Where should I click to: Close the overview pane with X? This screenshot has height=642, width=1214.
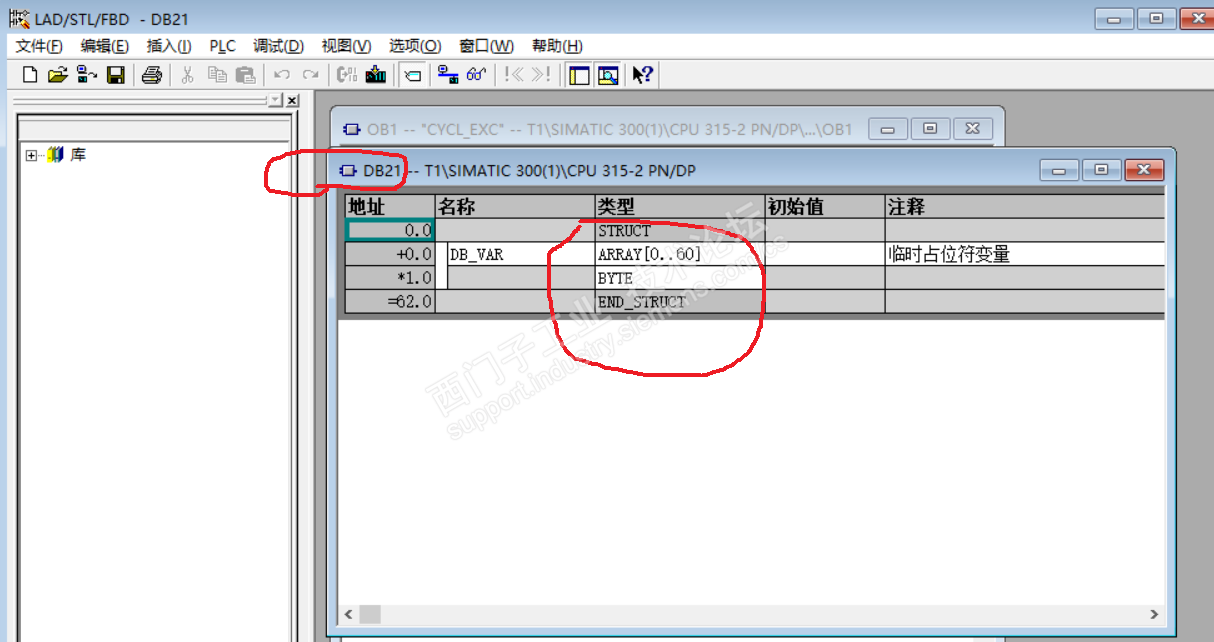pos(292,101)
